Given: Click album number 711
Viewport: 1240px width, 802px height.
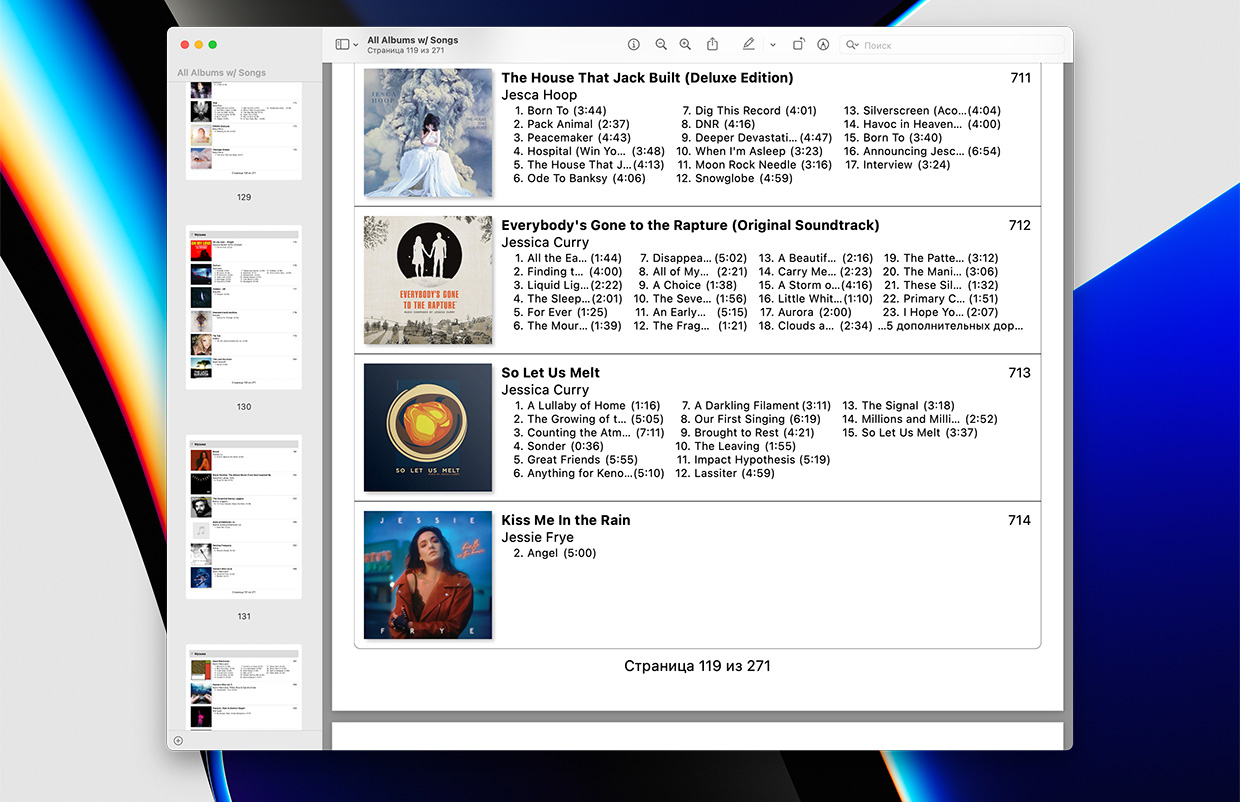Looking at the screenshot, I should pos(1020,78).
